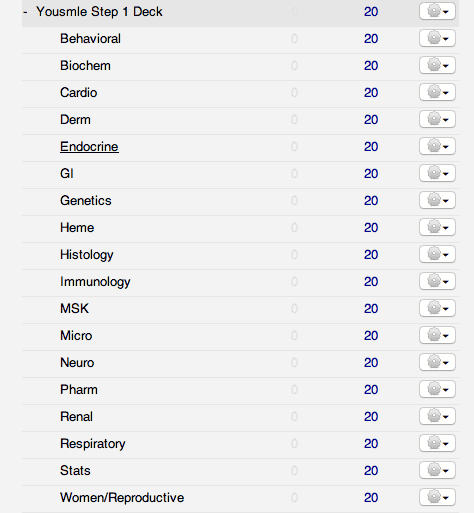This screenshot has height=513, width=474.
Task: Open gear options for Yousmle Step 1 Deck
Action: click(x=437, y=12)
